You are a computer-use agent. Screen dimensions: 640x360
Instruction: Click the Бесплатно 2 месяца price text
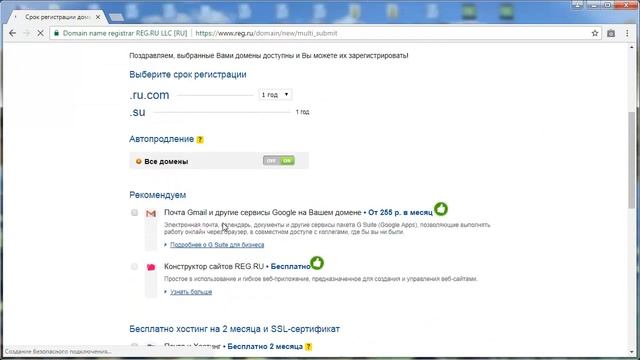(x=265, y=346)
